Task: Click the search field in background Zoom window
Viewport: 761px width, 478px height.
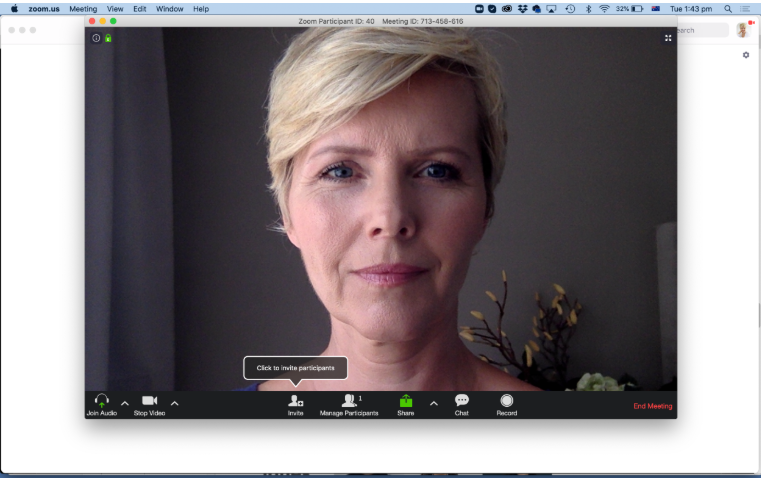Action: click(x=702, y=30)
